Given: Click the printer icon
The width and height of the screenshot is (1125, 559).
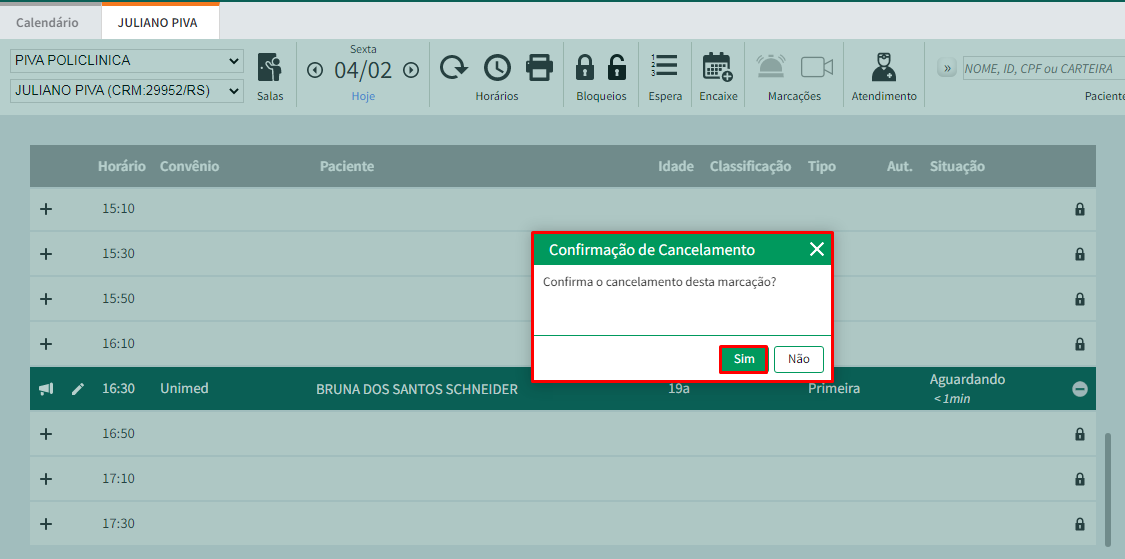Looking at the screenshot, I should click(539, 67).
